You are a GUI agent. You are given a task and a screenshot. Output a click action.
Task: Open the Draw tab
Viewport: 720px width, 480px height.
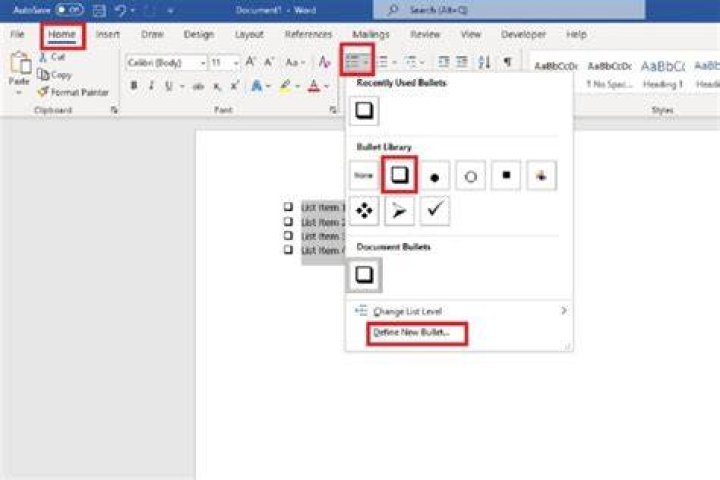coord(152,34)
